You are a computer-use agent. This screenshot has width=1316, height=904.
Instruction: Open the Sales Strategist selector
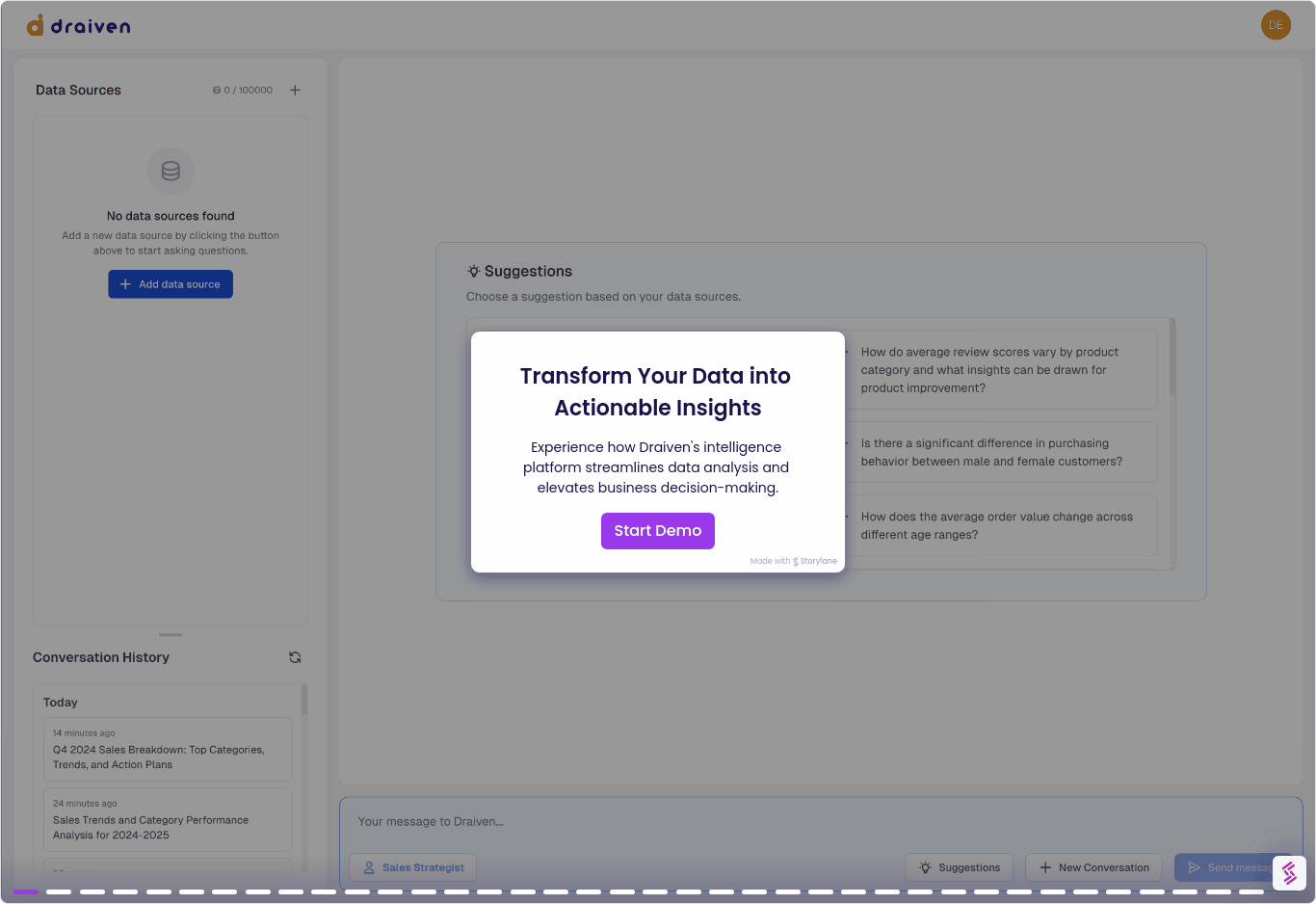tap(412, 867)
